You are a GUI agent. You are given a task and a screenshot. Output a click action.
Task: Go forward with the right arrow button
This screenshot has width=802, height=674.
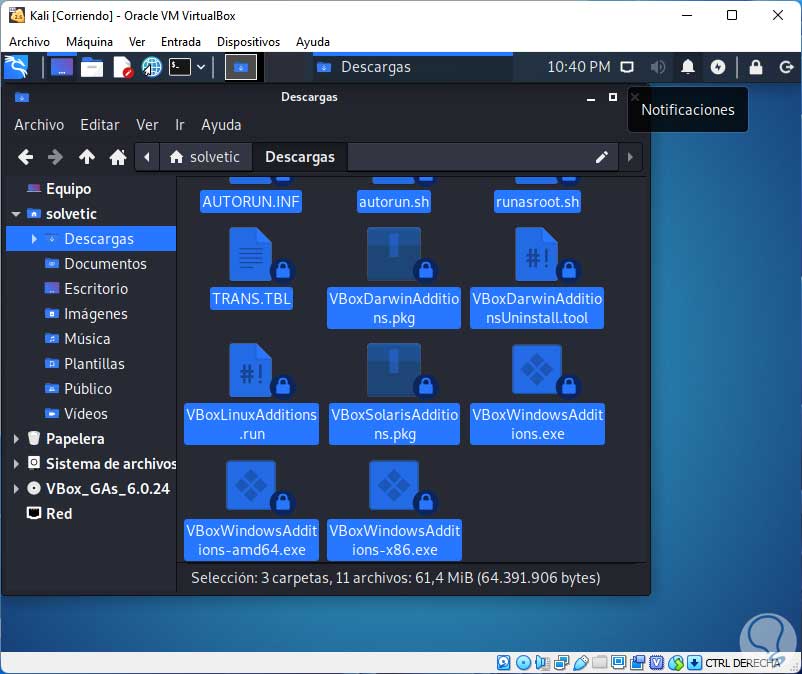(55, 157)
